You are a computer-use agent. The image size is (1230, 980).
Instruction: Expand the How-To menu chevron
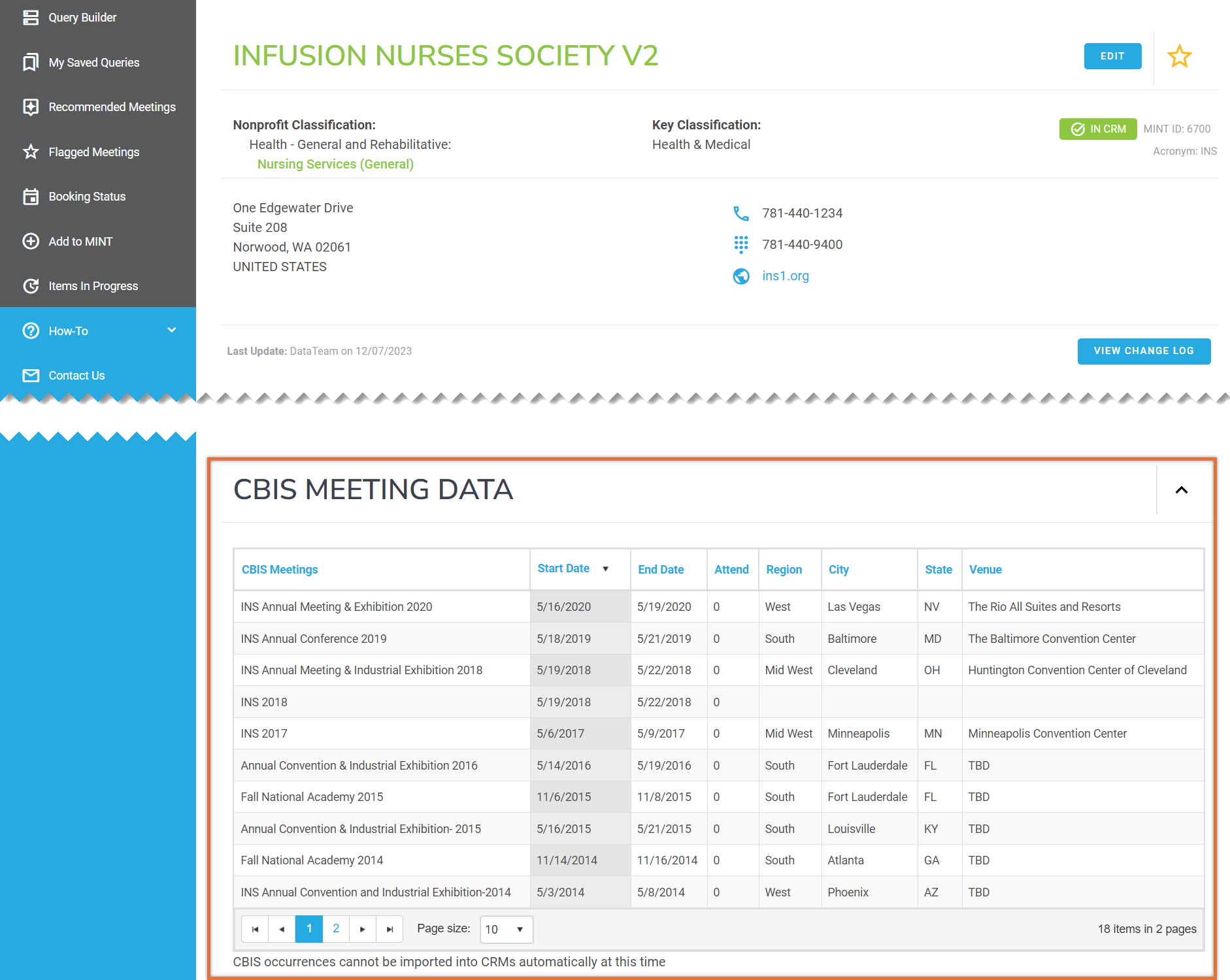(172, 330)
